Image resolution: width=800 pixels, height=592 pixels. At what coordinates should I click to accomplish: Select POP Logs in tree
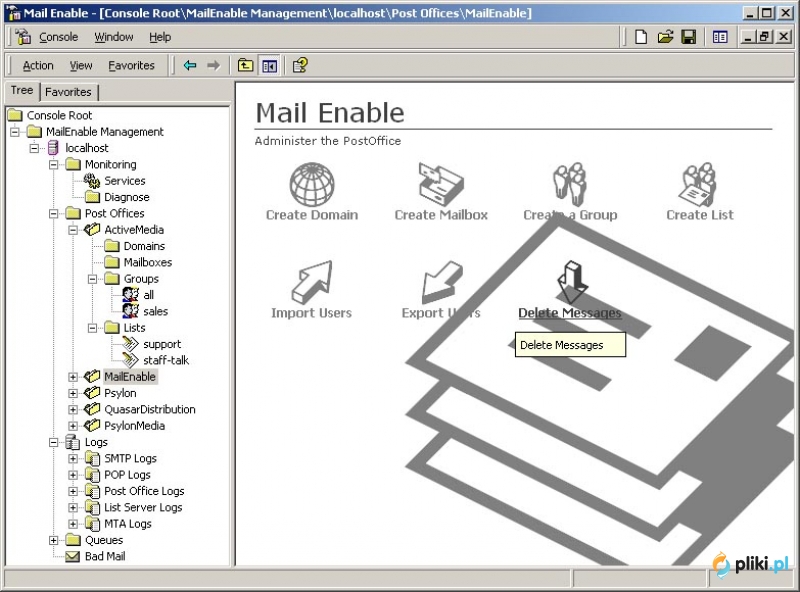pyautogui.click(x=127, y=475)
